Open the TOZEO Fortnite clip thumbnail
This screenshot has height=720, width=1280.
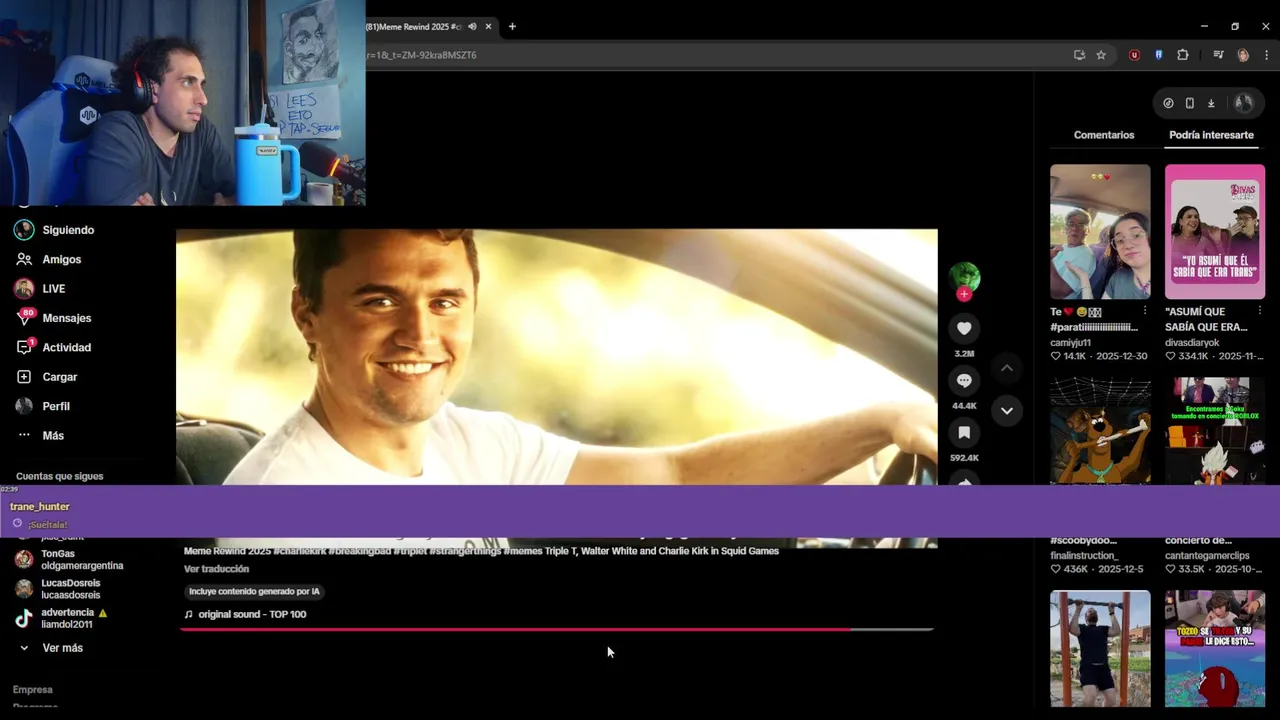point(1215,648)
